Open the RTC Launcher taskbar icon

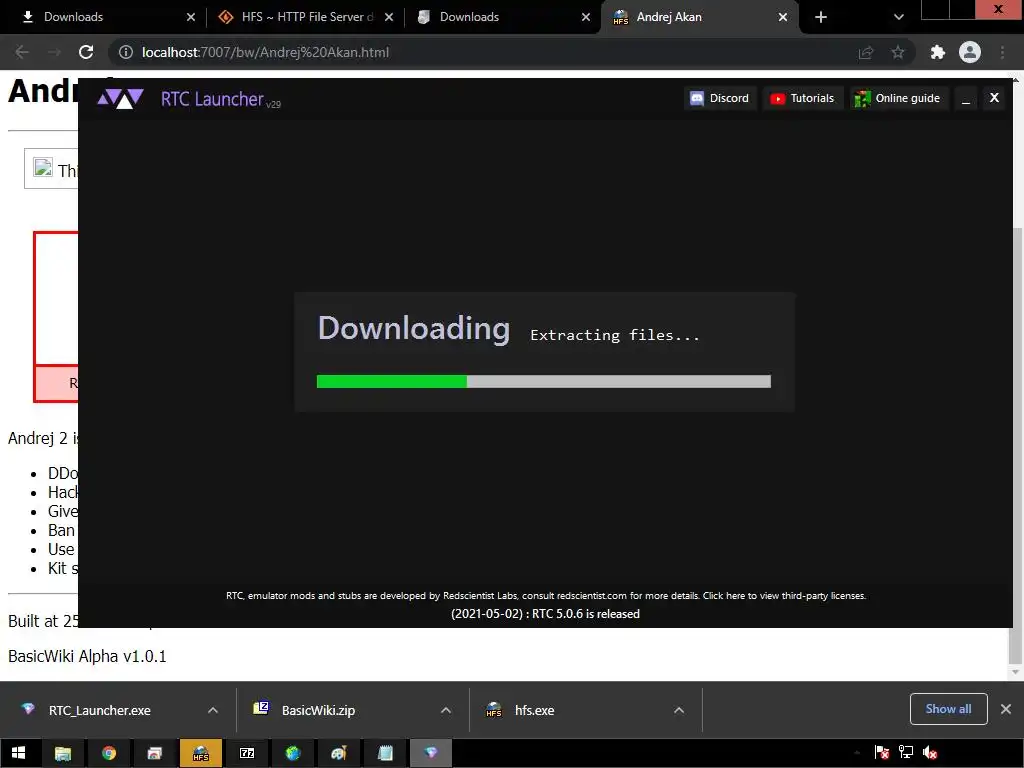[430, 753]
